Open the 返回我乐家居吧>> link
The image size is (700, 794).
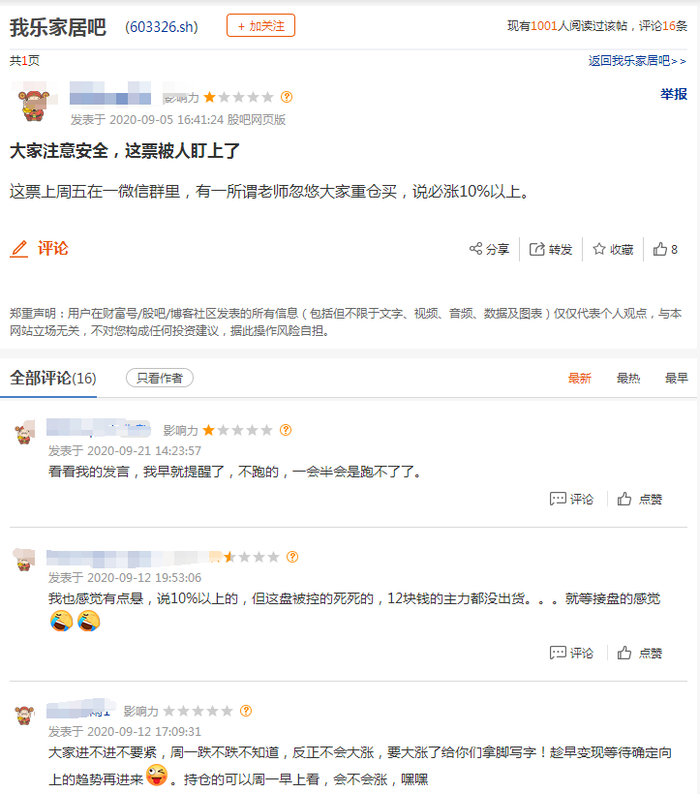tap(637, 61)
